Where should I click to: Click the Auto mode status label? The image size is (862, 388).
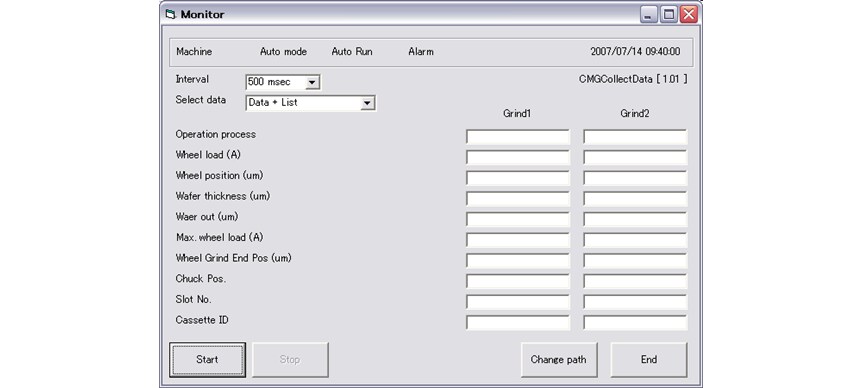pos(283,52)
